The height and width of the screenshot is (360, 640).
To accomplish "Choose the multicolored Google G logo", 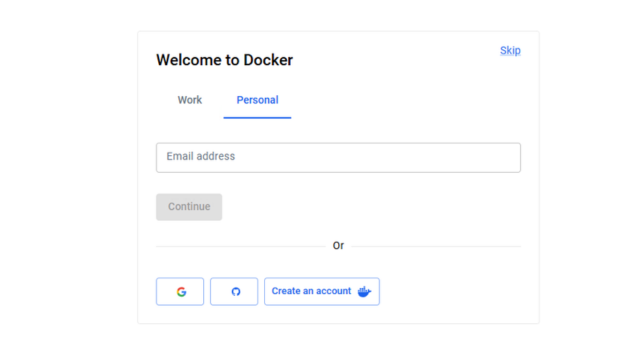I will (x=181, y=292).
